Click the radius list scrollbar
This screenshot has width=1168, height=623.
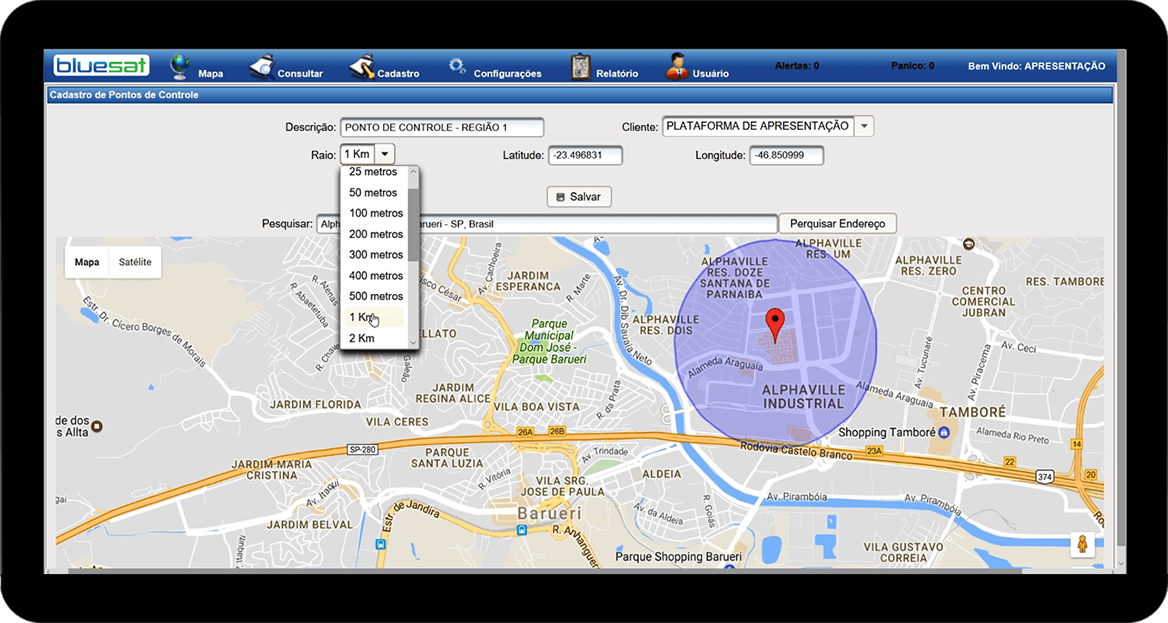(414, 225)
